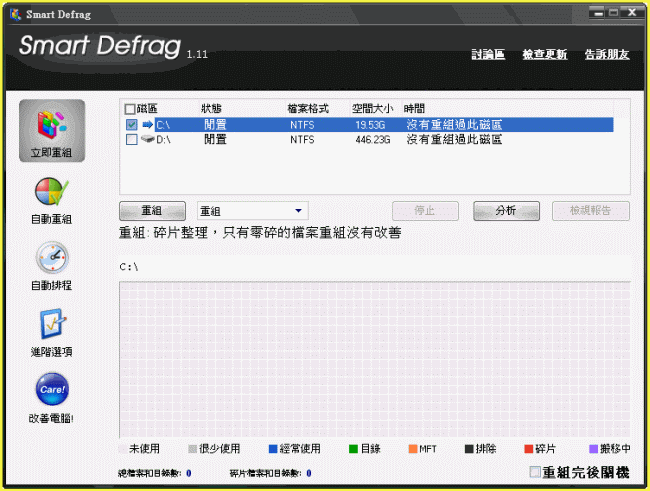Check the D:\ drive checkbox
The image size is (650, 491).
tap(131, 141)
